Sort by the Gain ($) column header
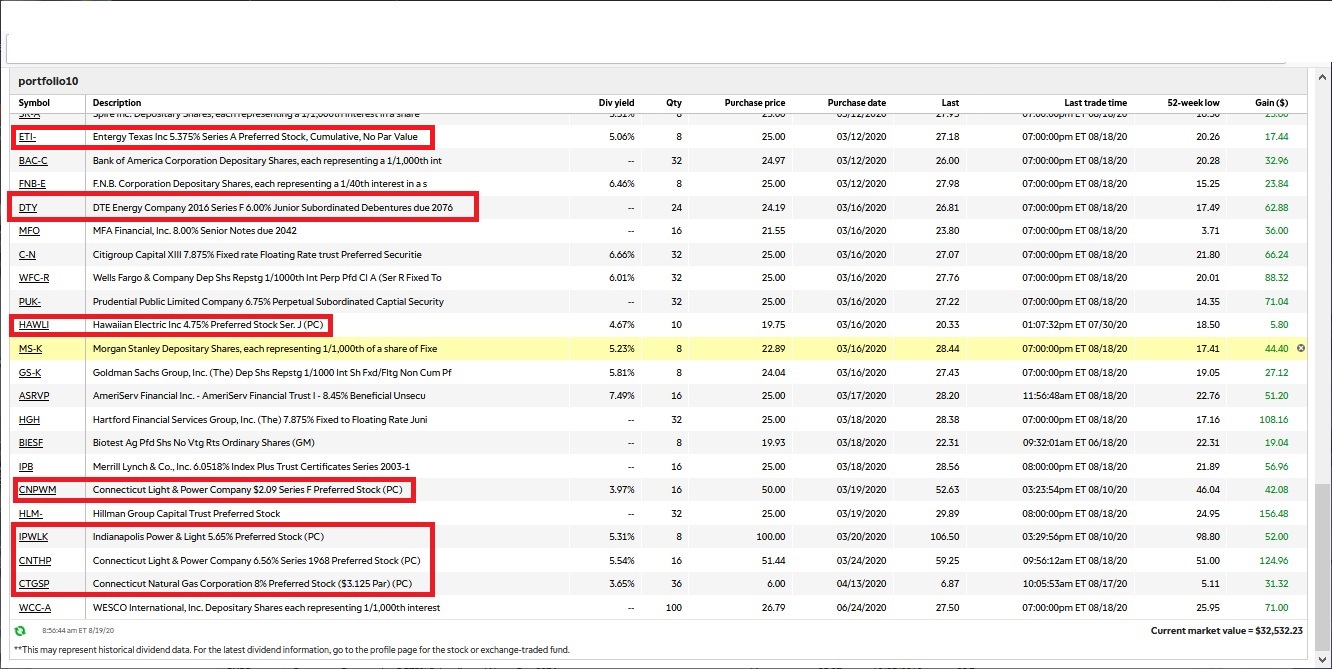Screen dimensions: 1332x669 pyautogui.click(x=1271, y=103)
